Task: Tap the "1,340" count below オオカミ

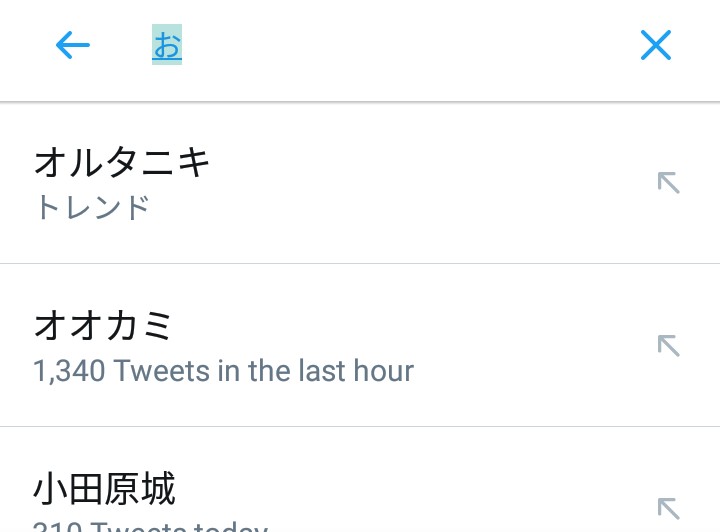Action: pyautogui.click(x=68, y=372)
